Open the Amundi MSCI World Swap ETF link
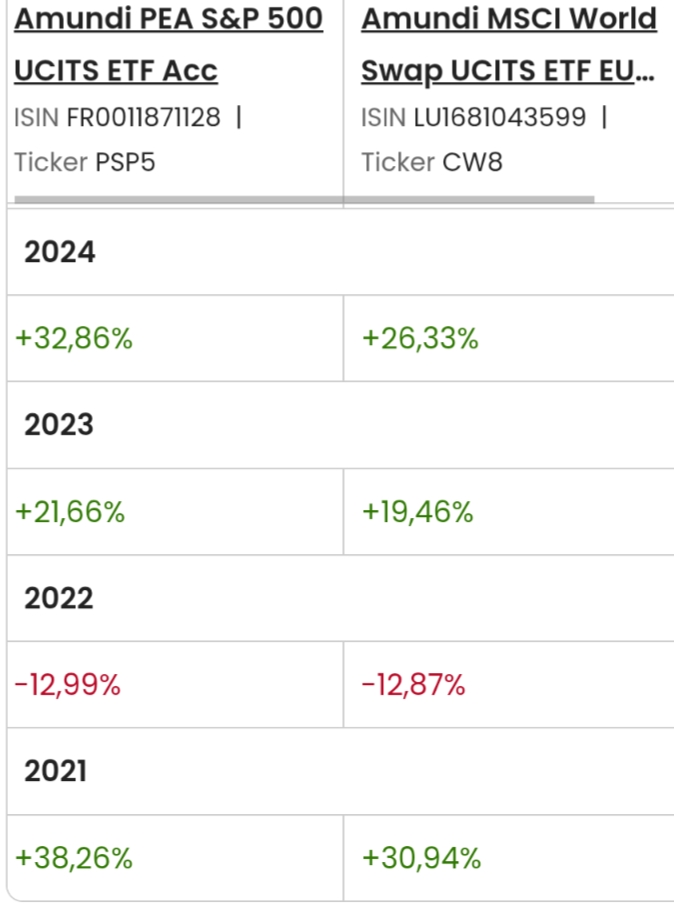 pos(508,45)
